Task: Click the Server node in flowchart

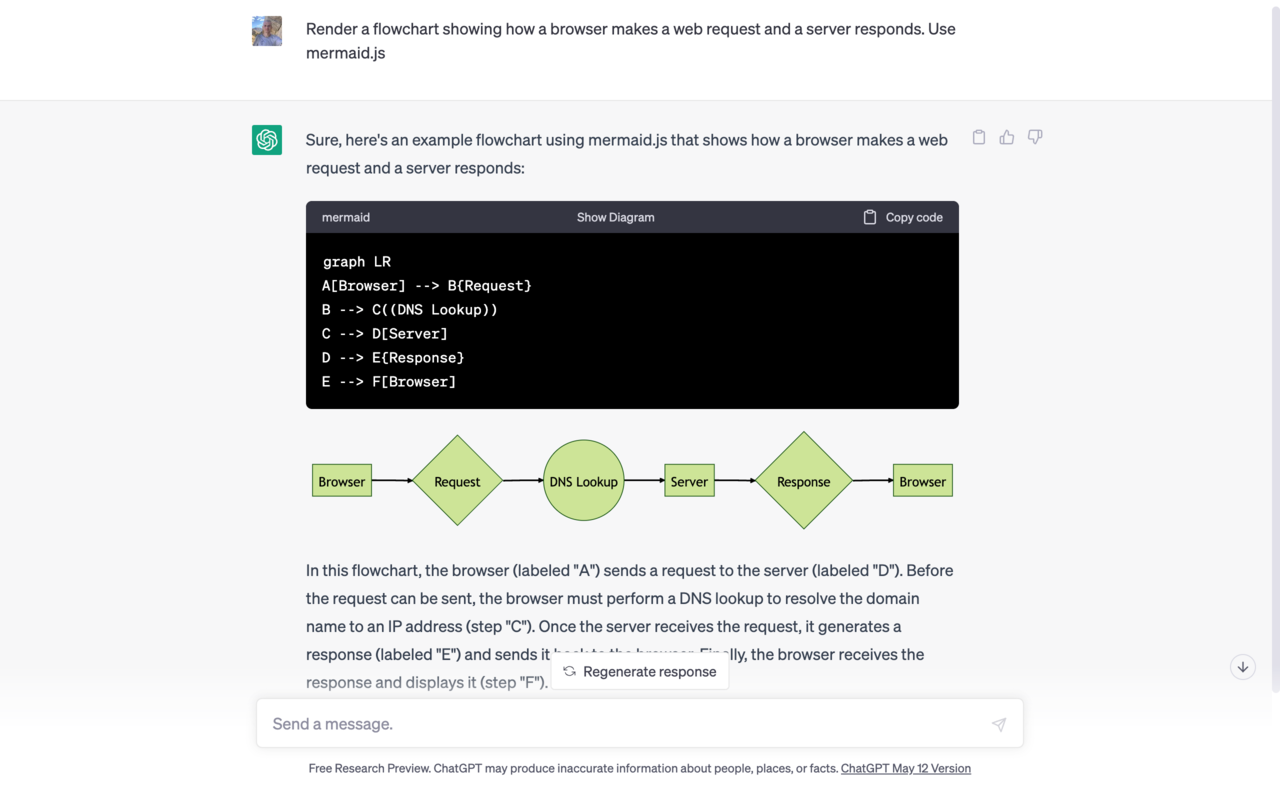Action: click(x=689, y=481)
